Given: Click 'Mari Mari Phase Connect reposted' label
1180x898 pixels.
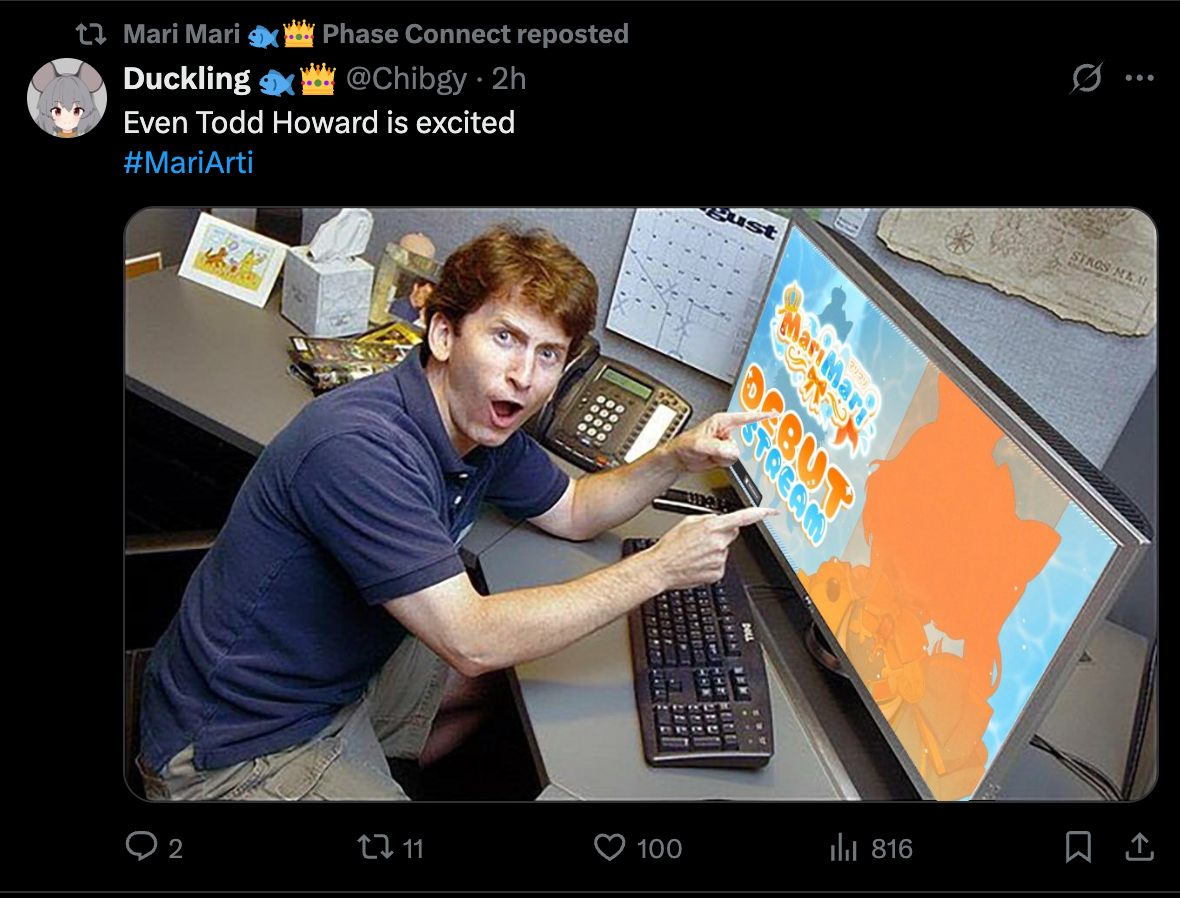Looking at the screenshot, I should 376,34.
